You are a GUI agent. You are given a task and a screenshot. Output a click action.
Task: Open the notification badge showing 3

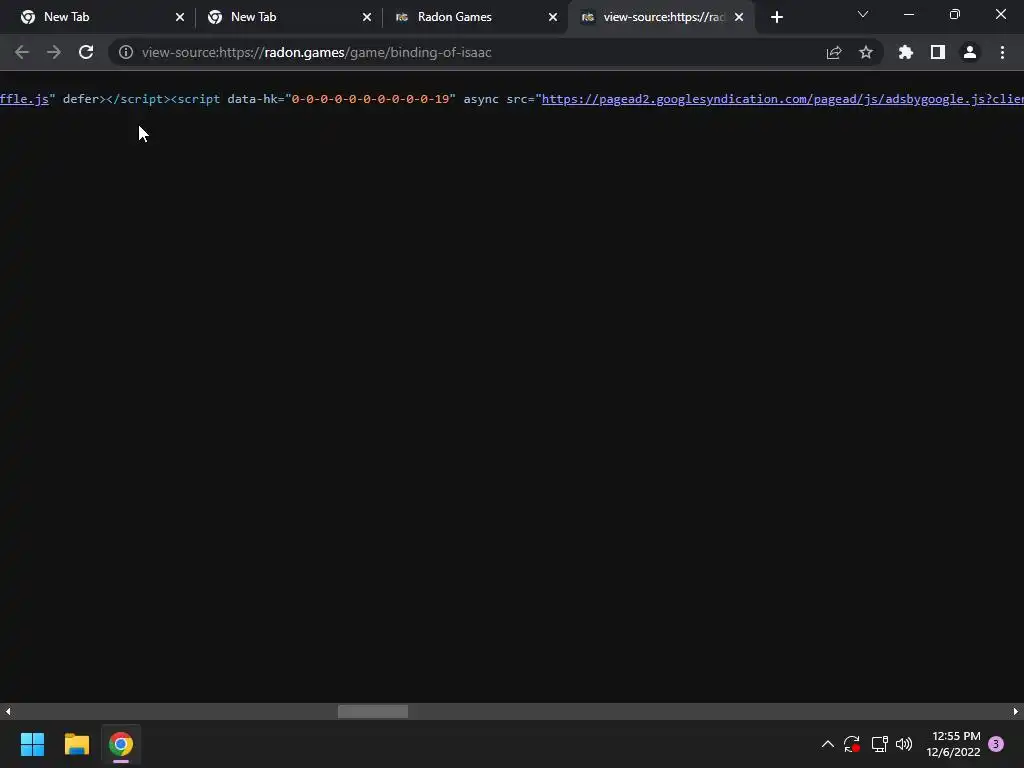pyautogui.click(x=996, y=744)
